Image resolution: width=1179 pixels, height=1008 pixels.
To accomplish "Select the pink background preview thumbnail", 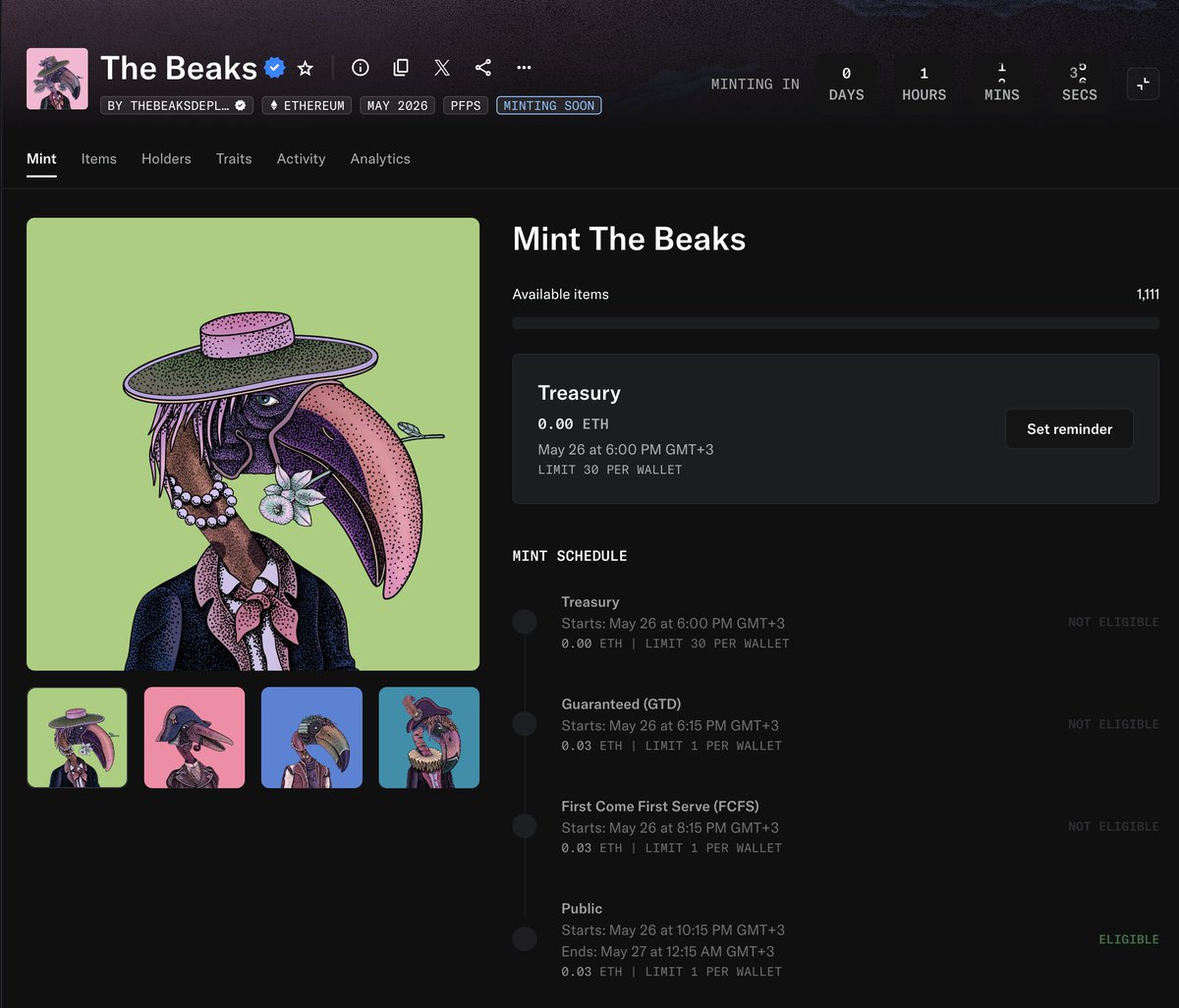I will point(195,738).
